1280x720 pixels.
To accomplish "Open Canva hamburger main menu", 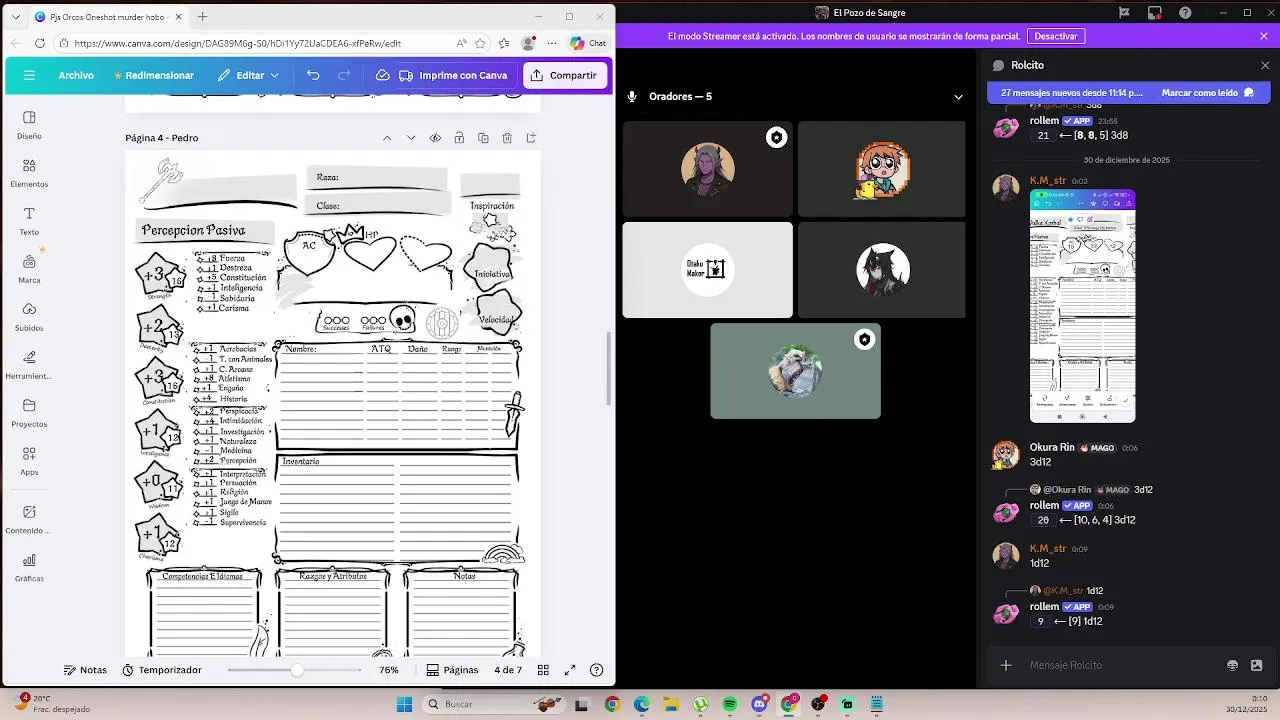I will point(29,75).
